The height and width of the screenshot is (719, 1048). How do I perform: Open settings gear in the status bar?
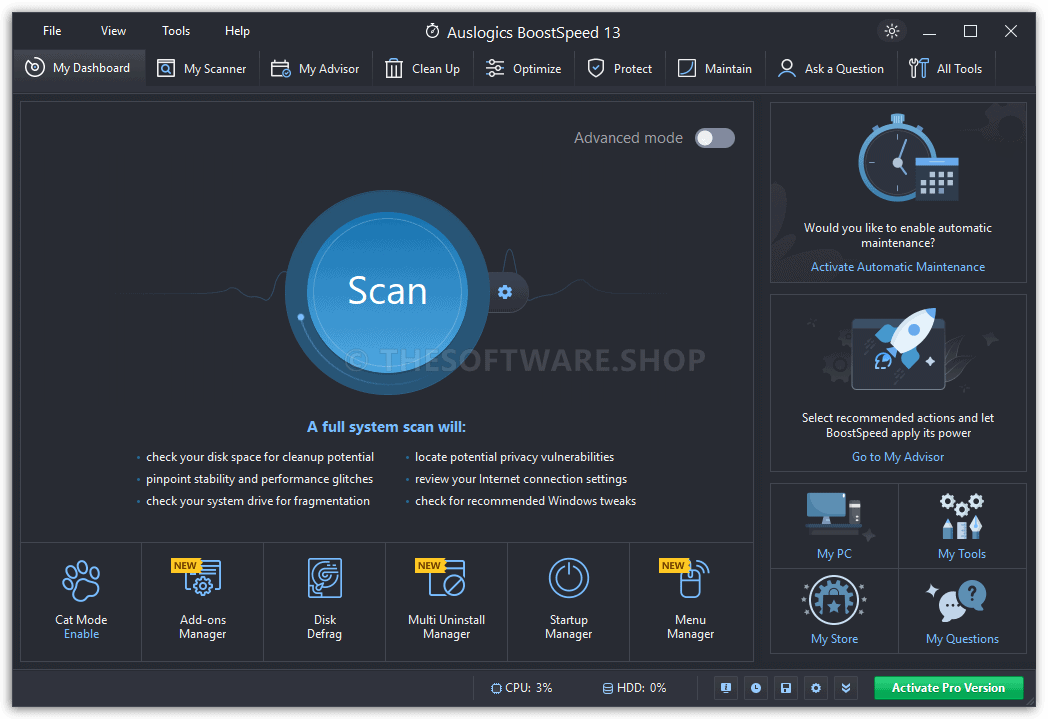coord(815,688)
